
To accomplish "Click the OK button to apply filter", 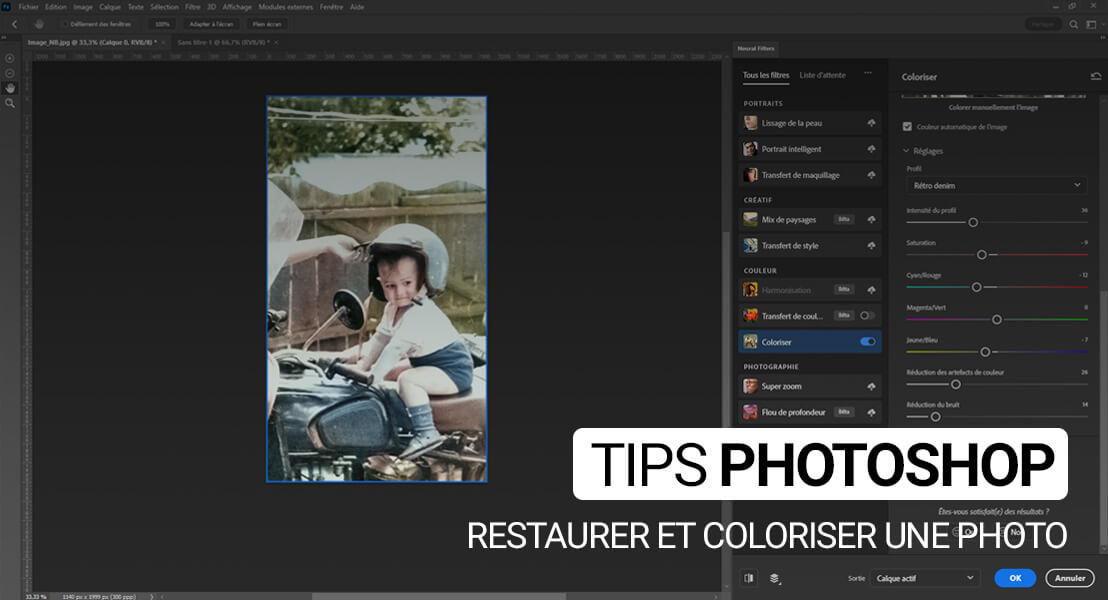I will 1015,578.
